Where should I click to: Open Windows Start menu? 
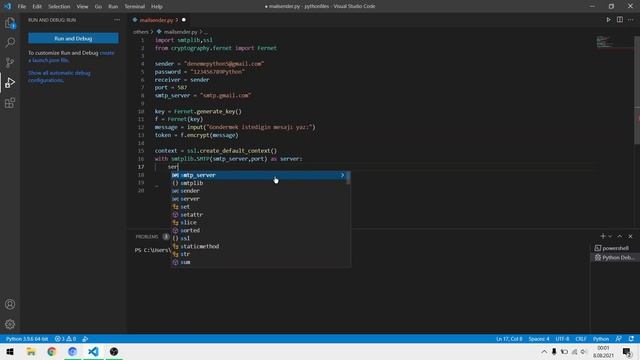click(x=10, y=351)
